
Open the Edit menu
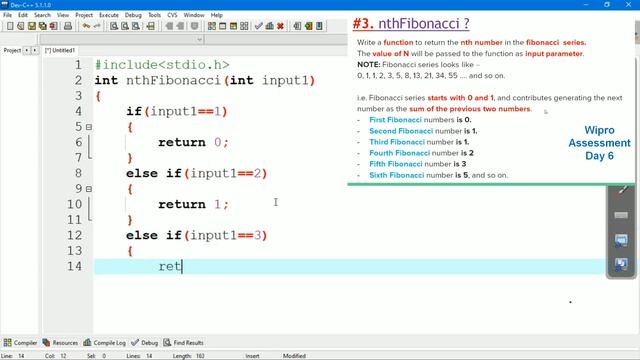[x=23, y=15]
